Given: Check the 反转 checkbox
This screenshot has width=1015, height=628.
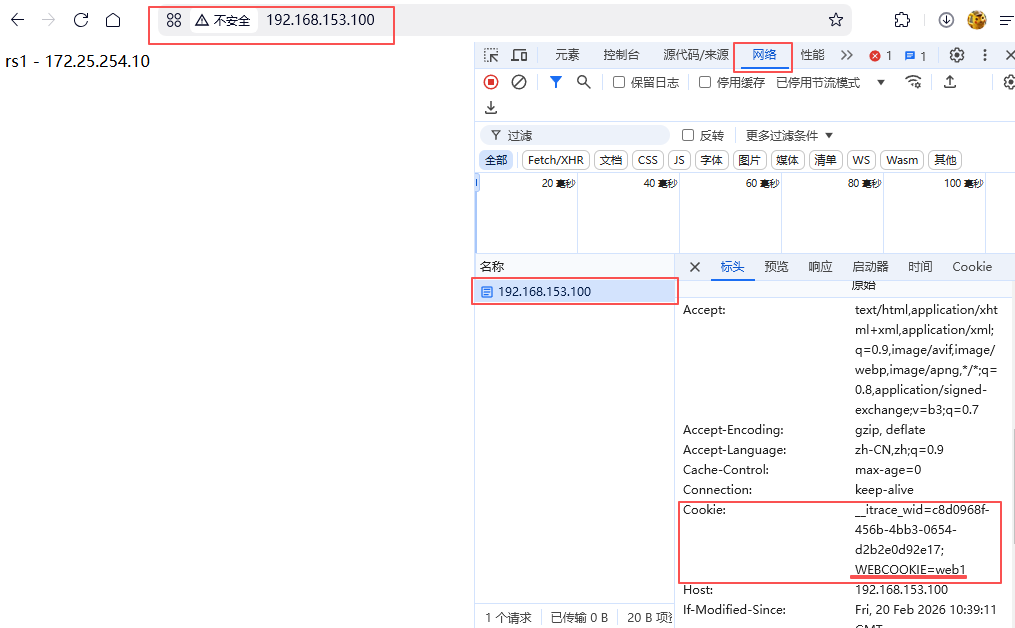Looking at the screenshot, I should click(x=688, y=135).
